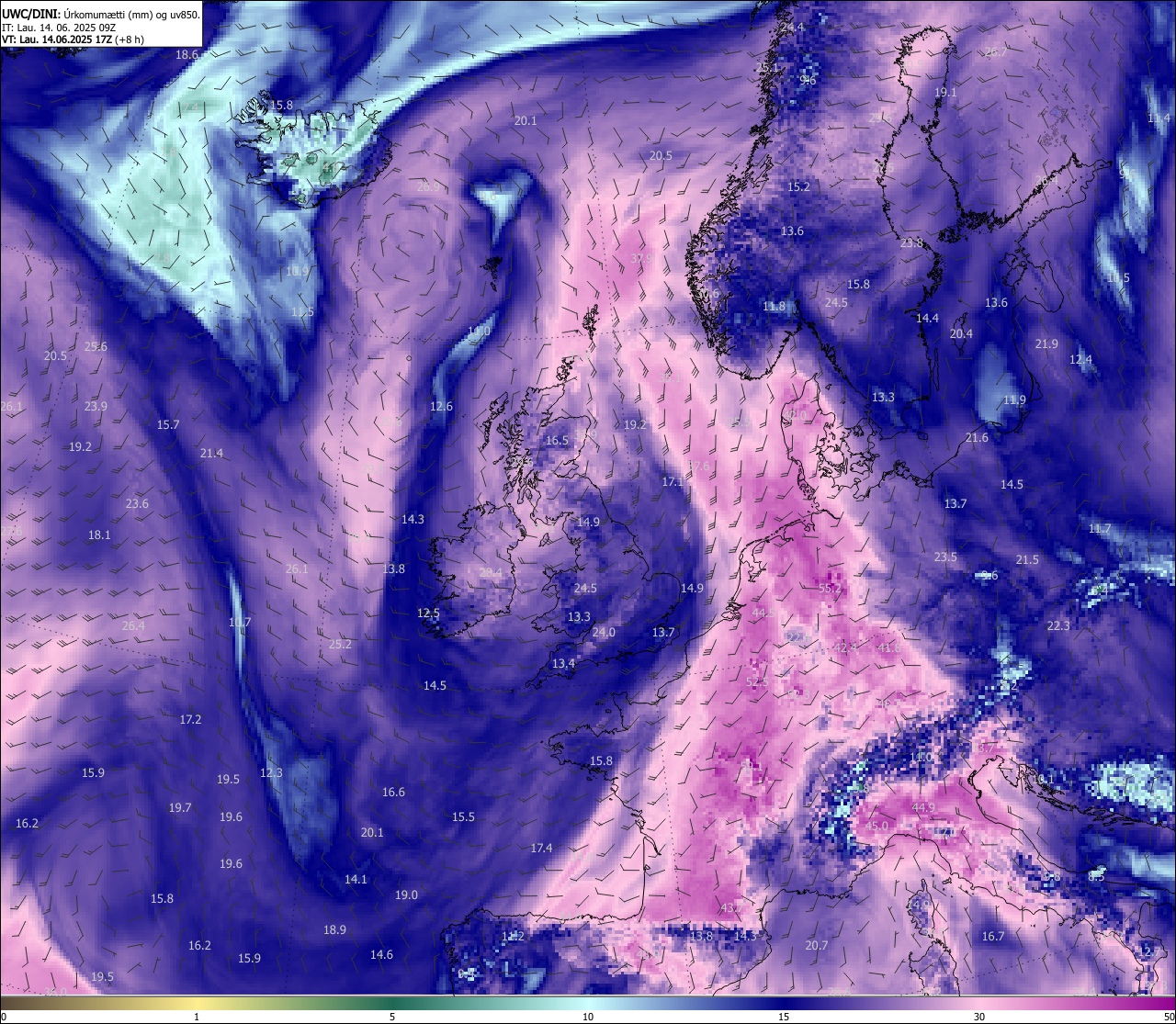Click the 14.4 value on Sweden's coast

(927, 318)
